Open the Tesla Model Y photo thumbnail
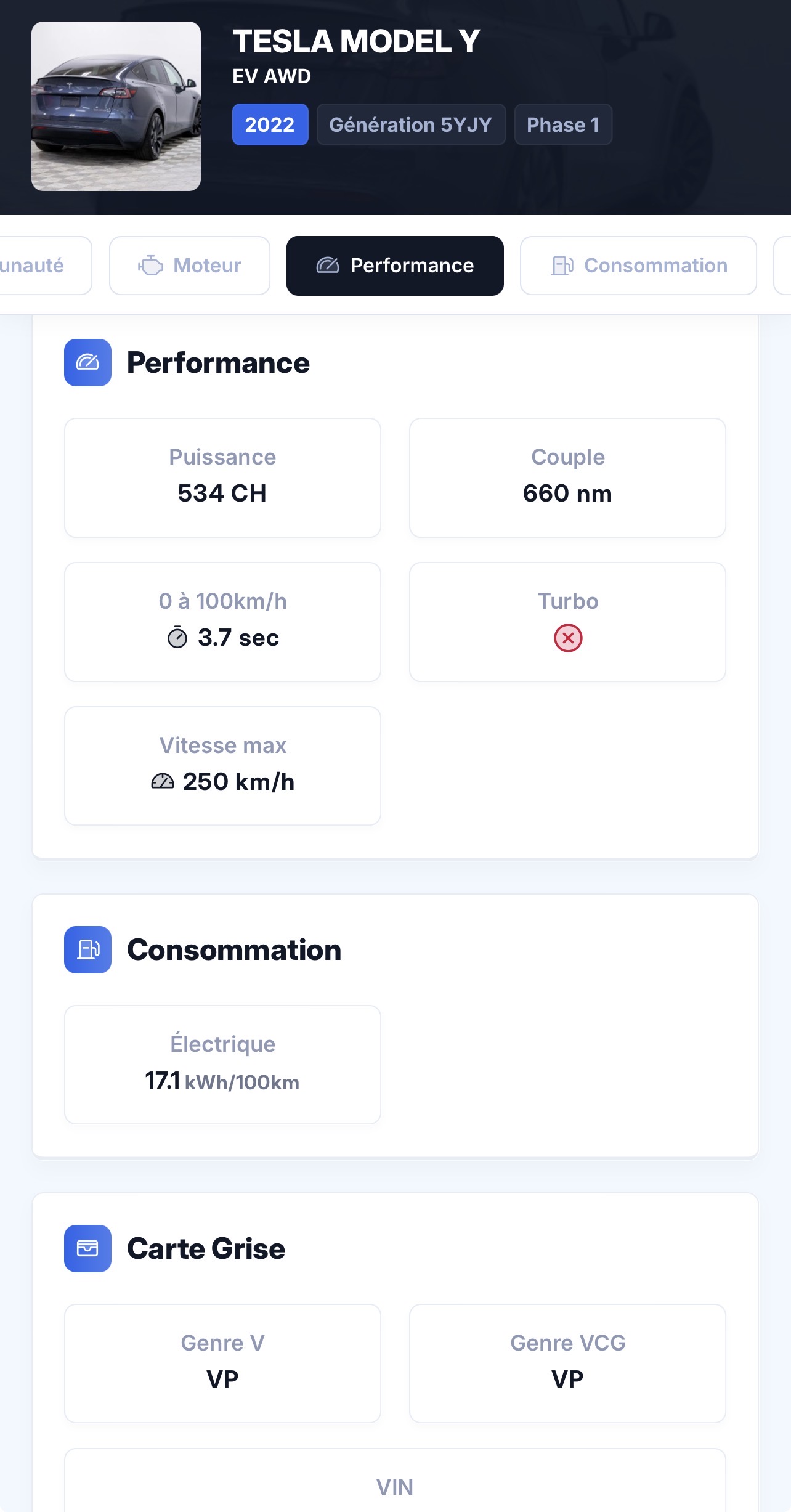 [116, 106]
